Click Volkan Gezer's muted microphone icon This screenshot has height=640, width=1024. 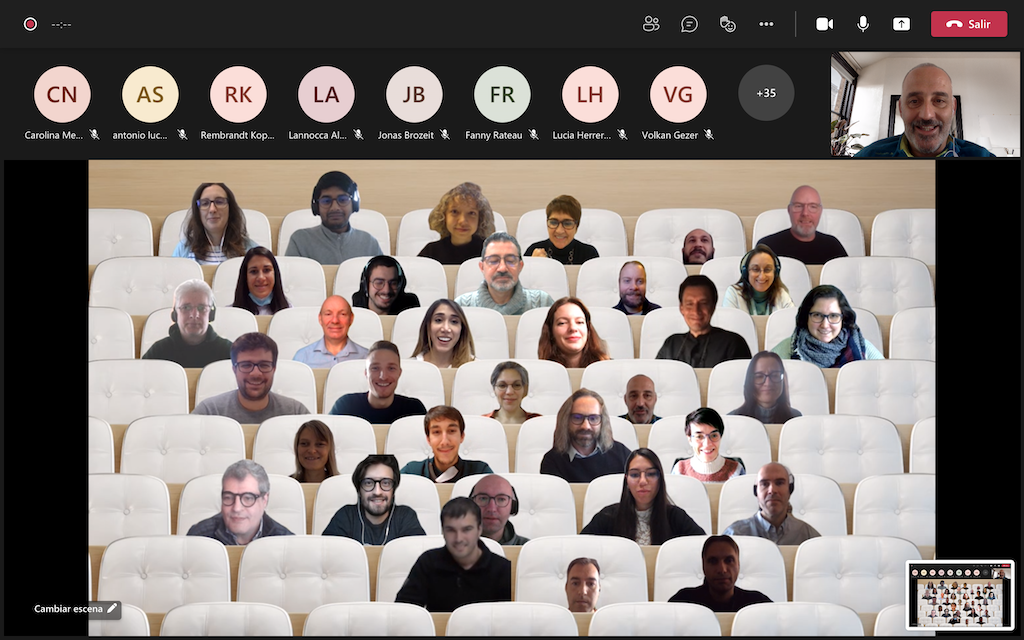(709, 135)
